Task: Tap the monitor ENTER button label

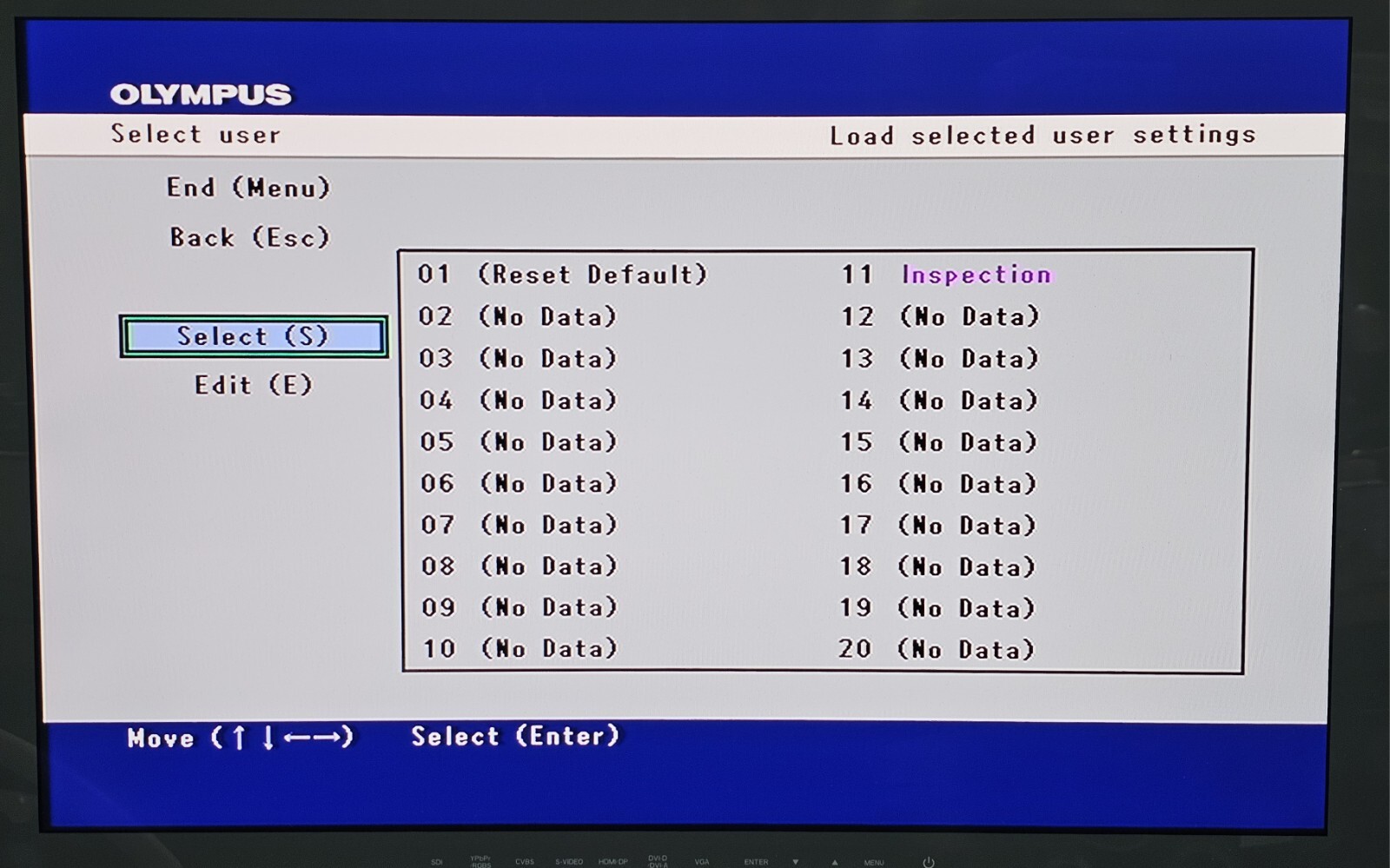Action: coord(756,862)
